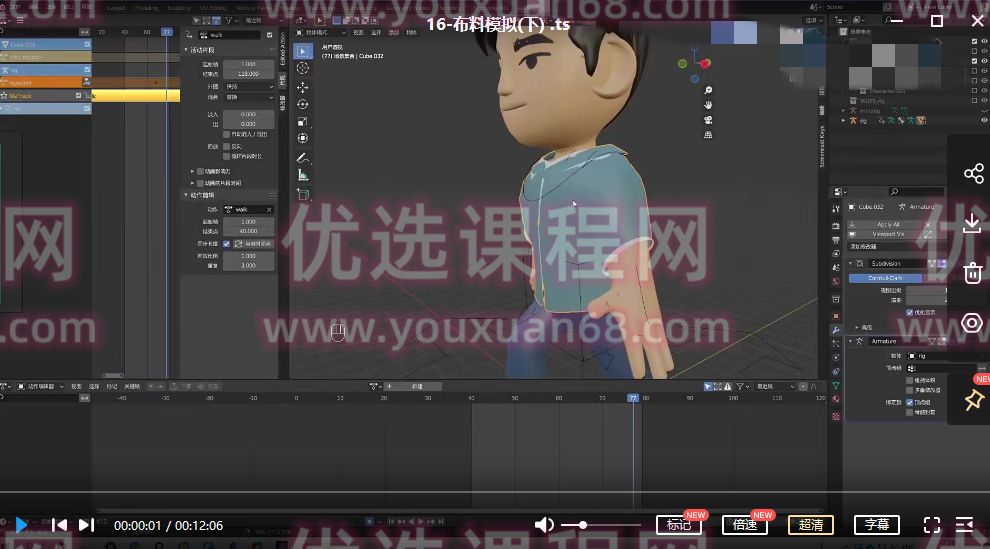Viewport: 990px width, 549px height.
Task: Open the Edited Action sidebar tab
Action: [282, 49]
